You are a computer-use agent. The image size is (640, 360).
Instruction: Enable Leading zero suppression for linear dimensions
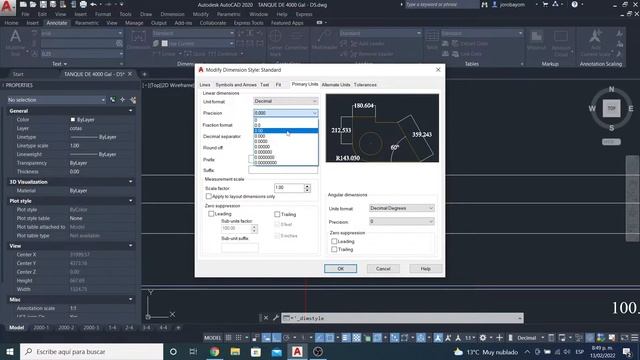[211, 214]
